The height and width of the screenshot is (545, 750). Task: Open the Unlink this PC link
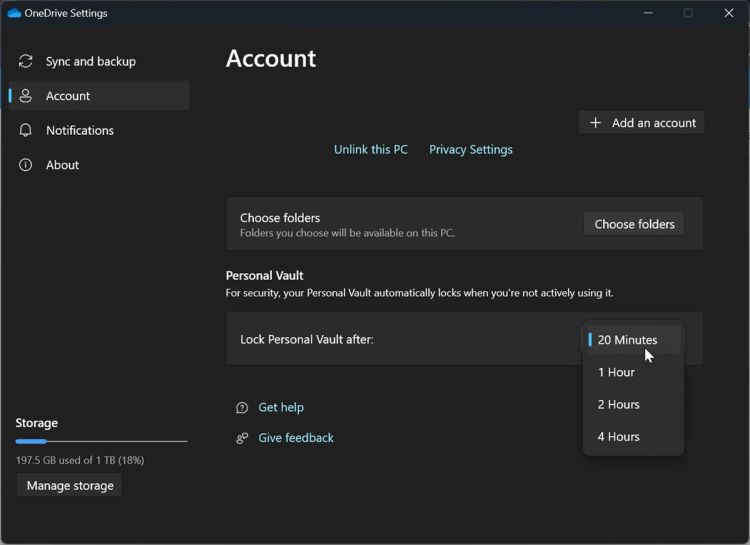point(371,150)
